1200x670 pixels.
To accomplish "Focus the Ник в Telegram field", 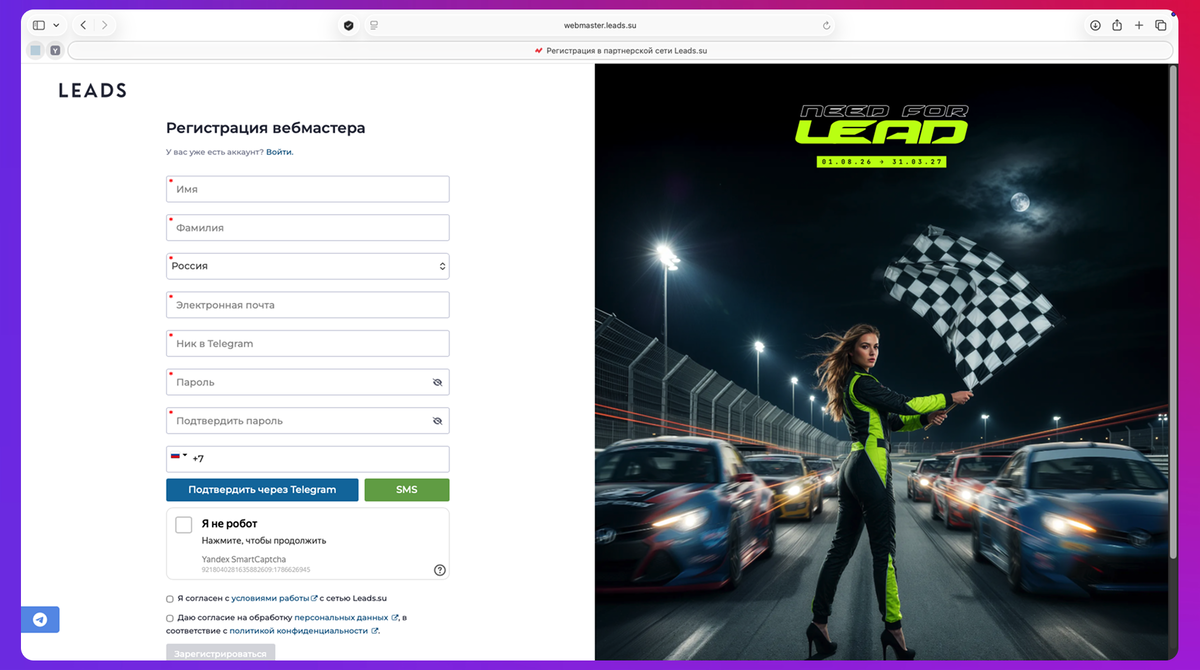I will (x=308, y=344).
